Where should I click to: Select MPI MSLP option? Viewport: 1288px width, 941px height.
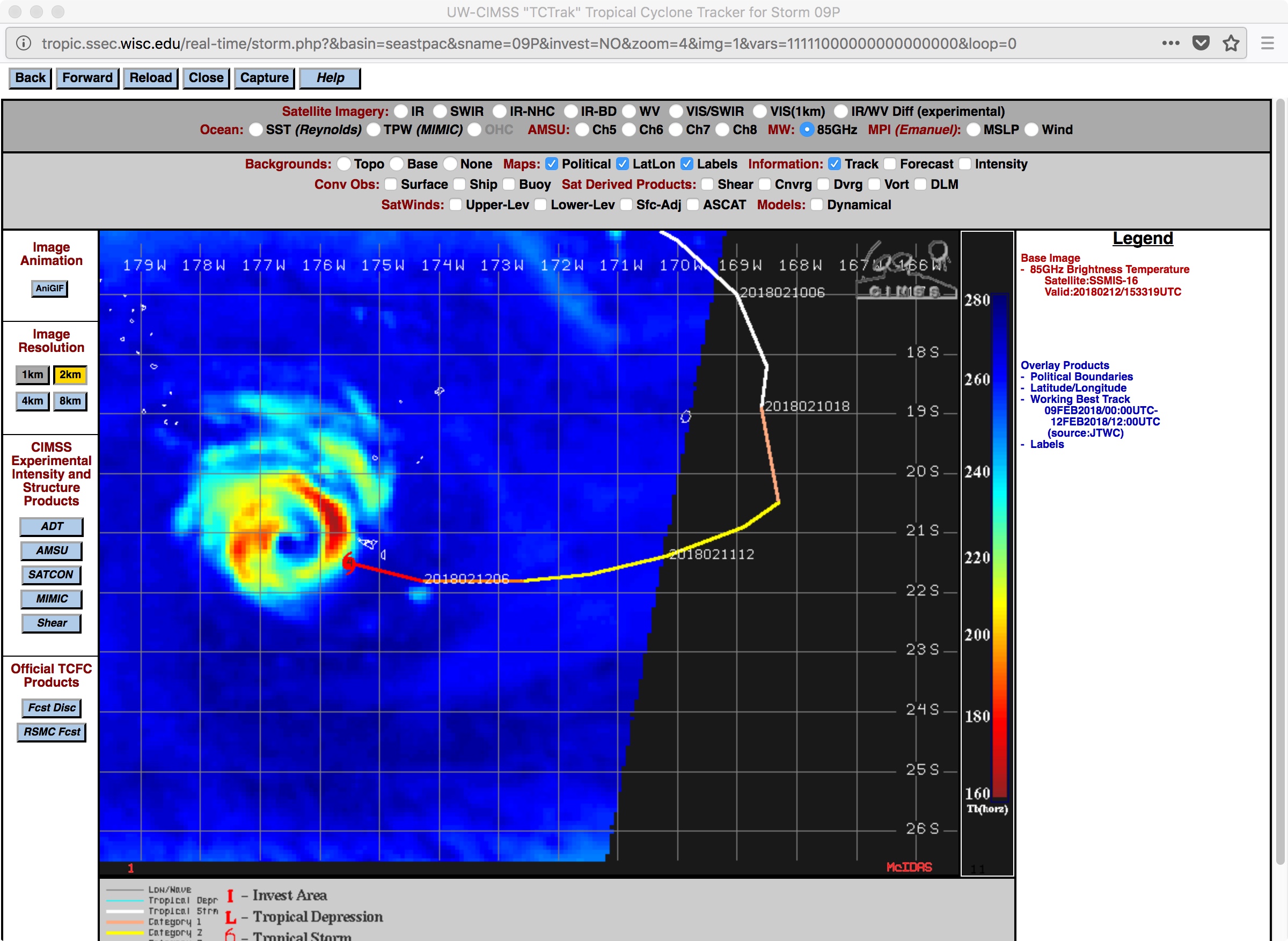973,130
